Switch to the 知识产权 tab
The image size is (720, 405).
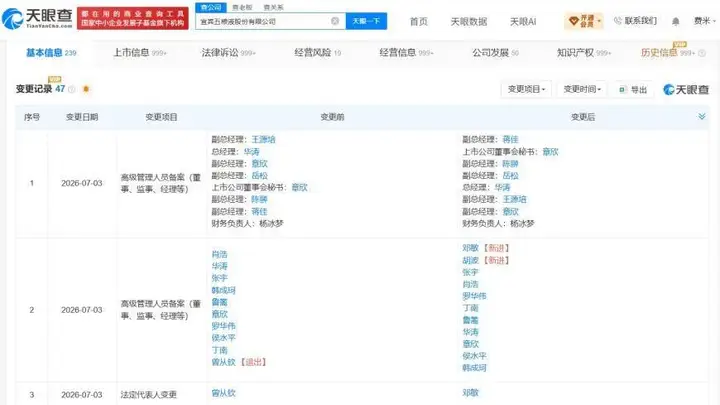[x=584, y=53]
